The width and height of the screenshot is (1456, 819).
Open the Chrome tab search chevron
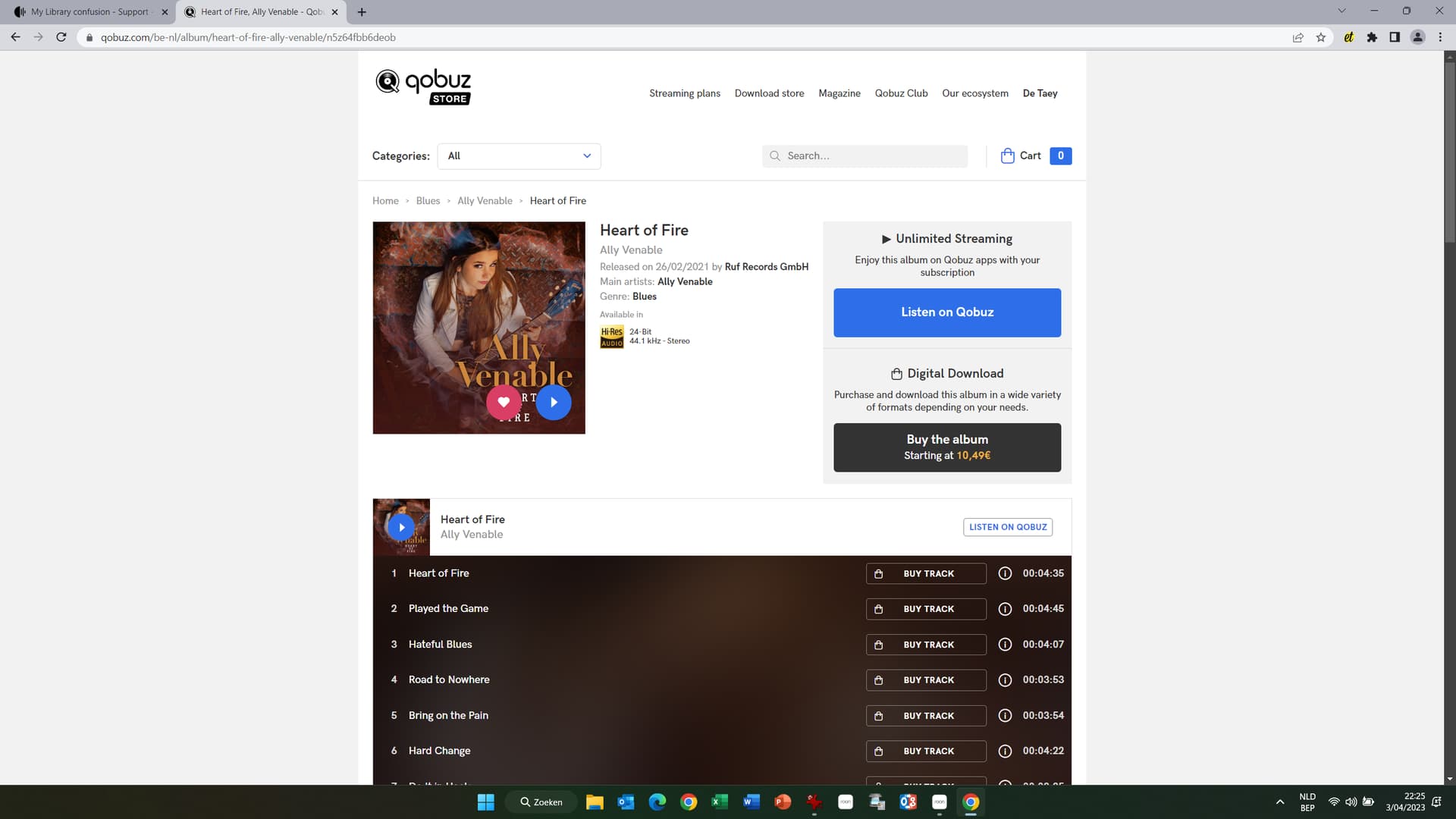[1341, 11]
